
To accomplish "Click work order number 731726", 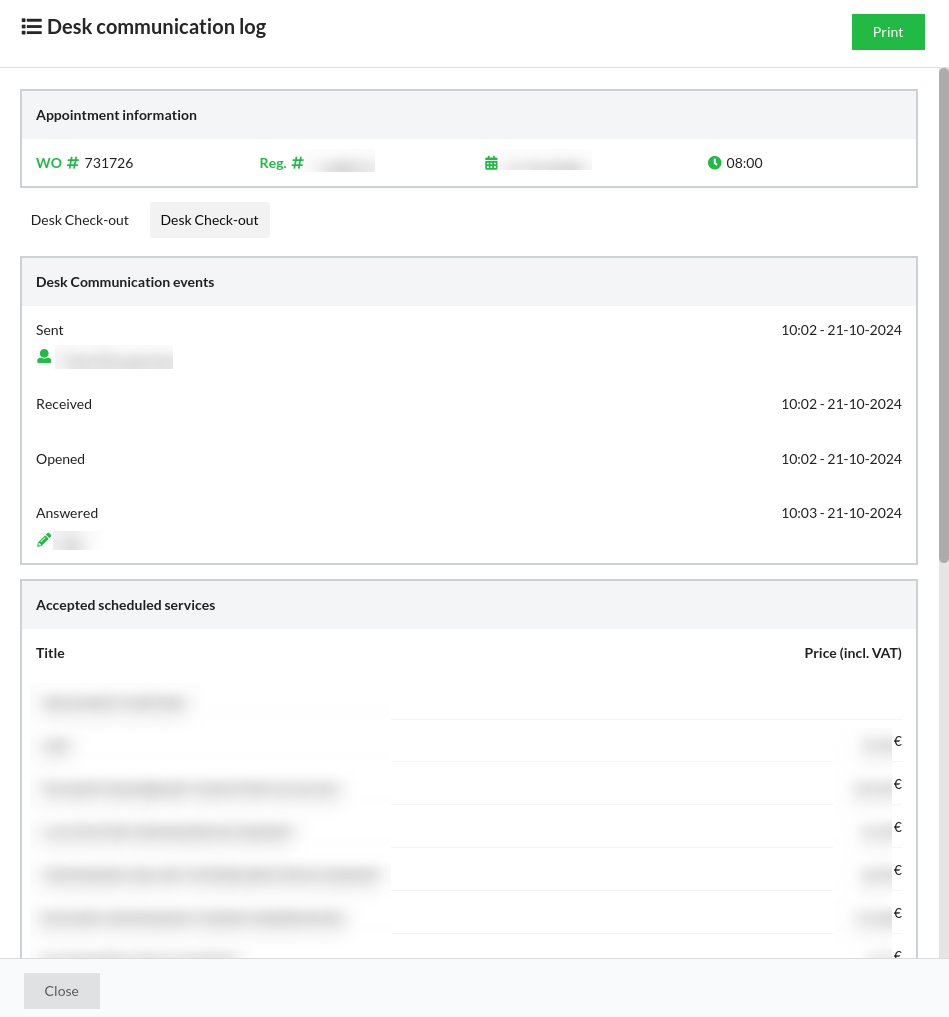I will tap(109, 163).
